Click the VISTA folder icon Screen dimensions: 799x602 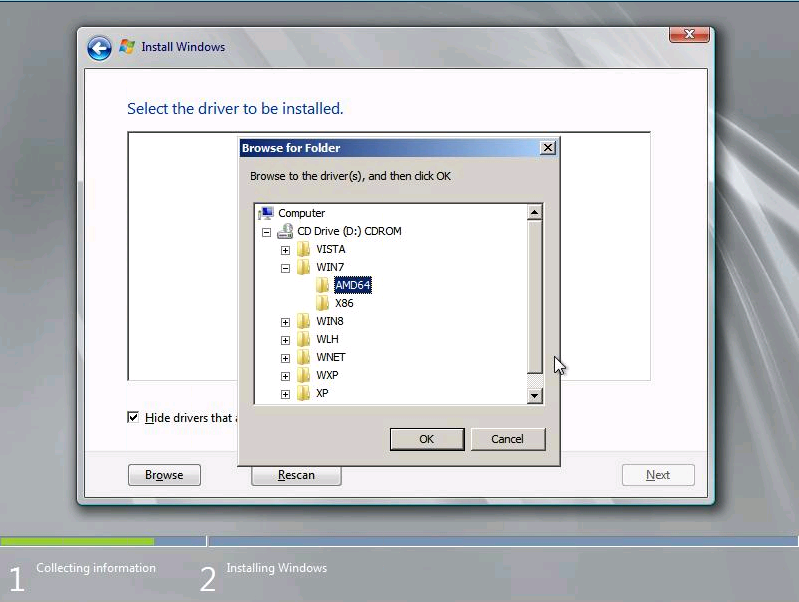(x=304, y=249)
